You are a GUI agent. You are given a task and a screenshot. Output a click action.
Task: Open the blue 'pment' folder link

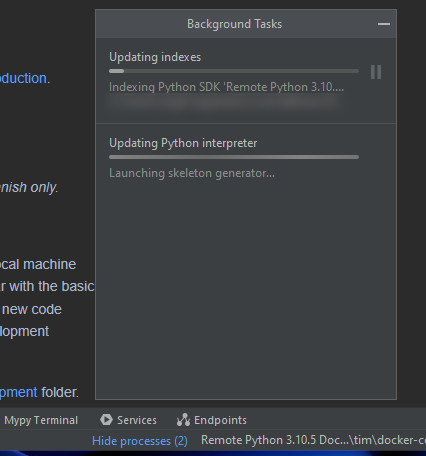click(19, 392)
